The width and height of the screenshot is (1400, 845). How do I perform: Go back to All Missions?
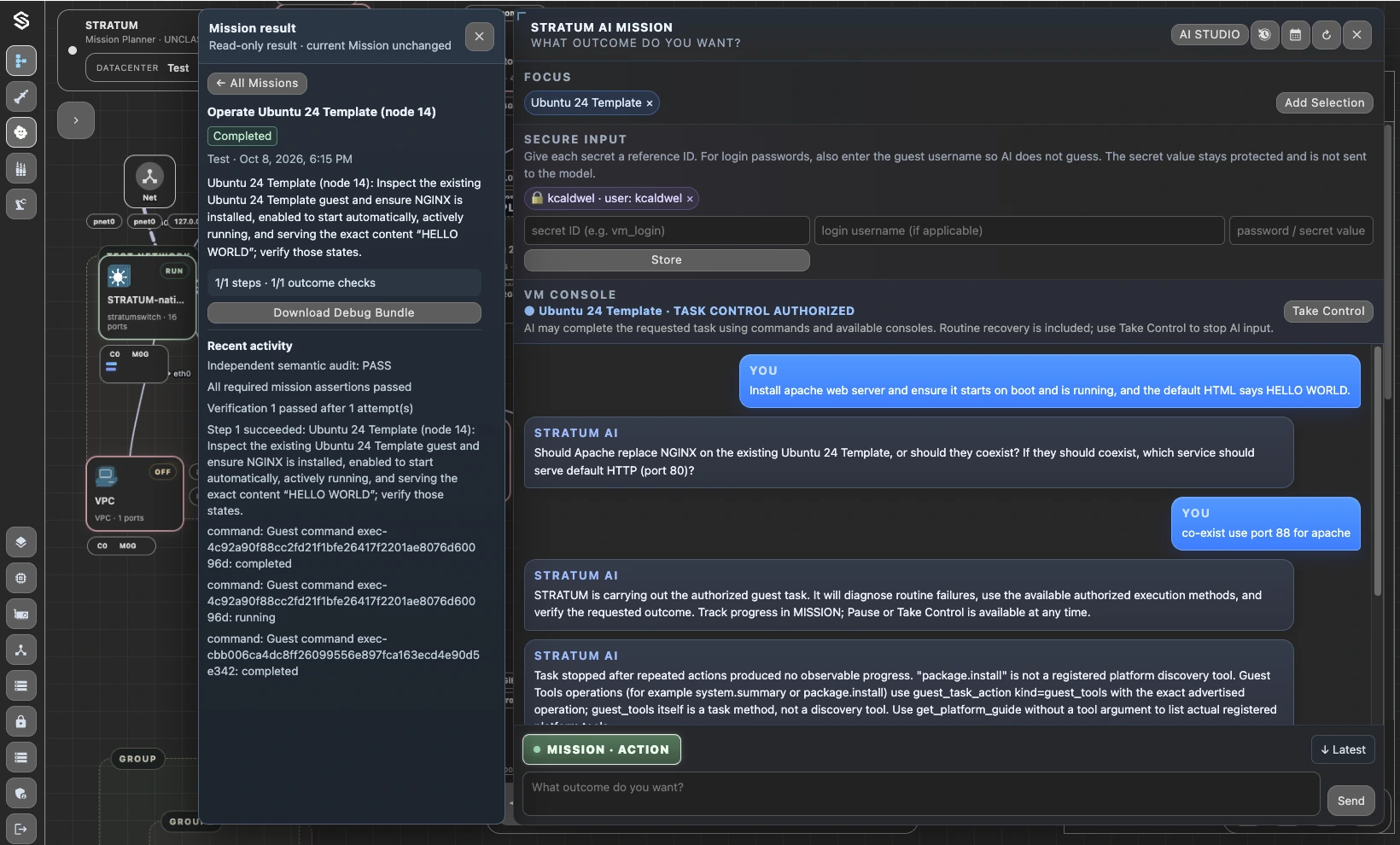coord(257,83)
